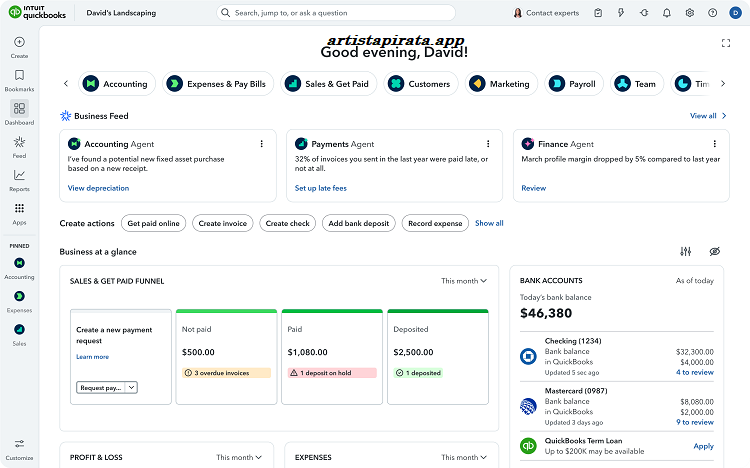Click Get paid online button
Image resolution: width=750 pixels, height=468 pixels.
[x=154, y=223]
